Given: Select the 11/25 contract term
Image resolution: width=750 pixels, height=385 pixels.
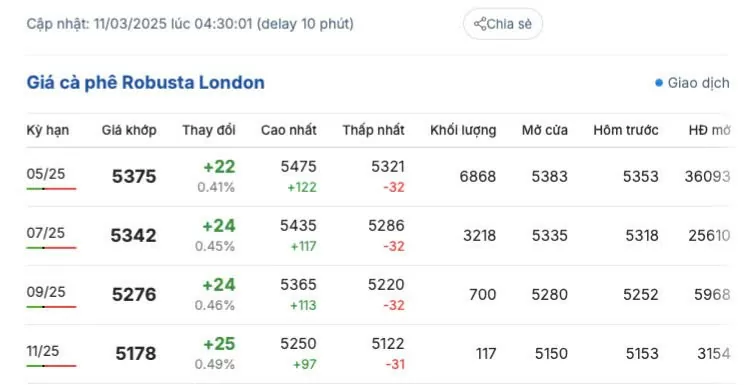Looking at the screenshot, I should coord(43,351).
